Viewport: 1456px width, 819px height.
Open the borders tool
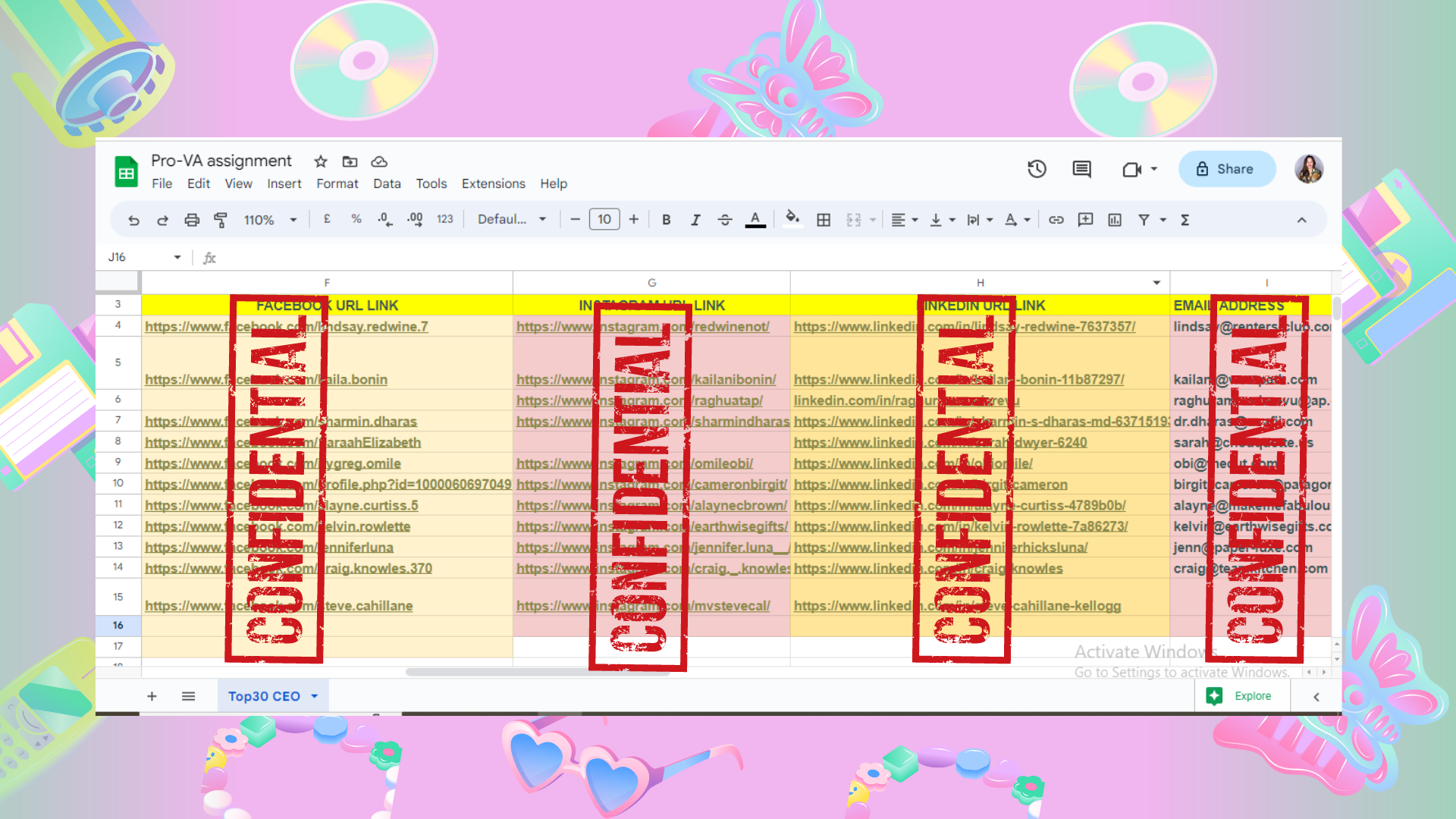[824, 220]
